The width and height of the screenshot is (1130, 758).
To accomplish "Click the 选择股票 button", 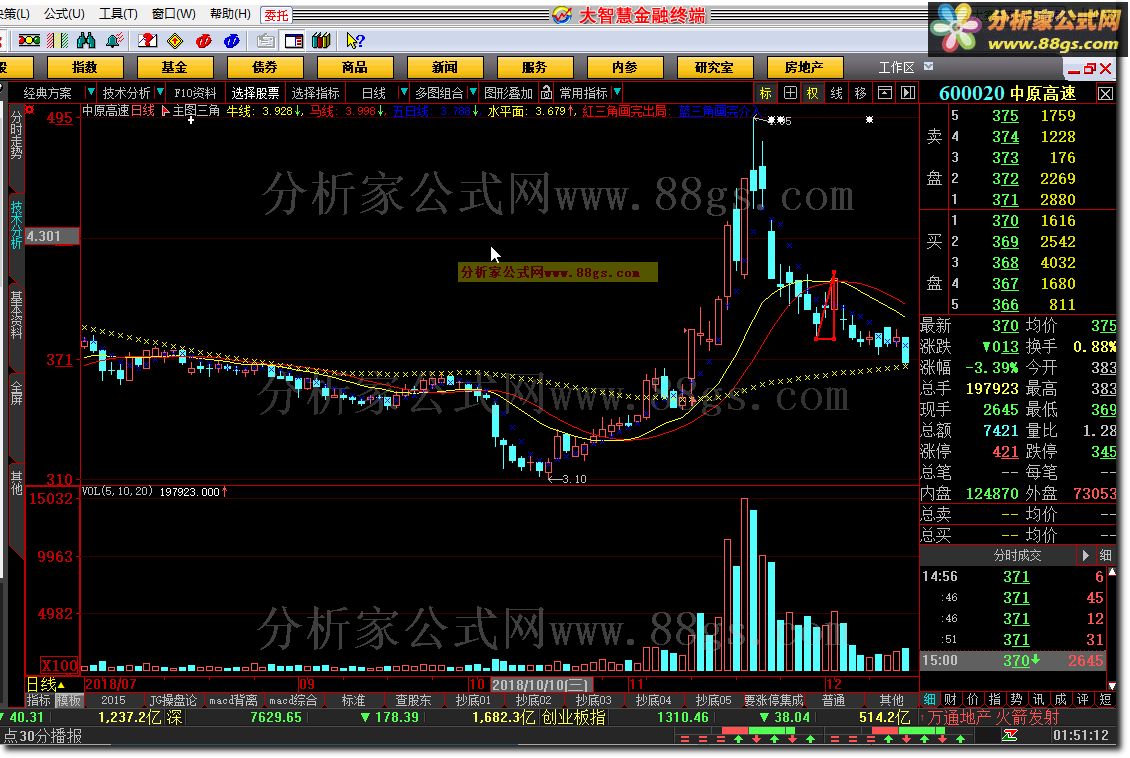I will click(x=255, y=93).
